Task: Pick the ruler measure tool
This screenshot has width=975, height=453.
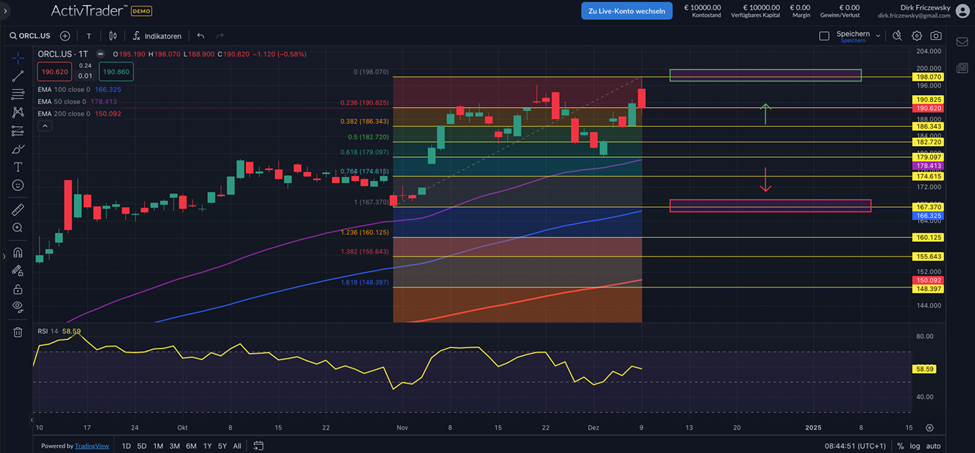Action: coord(18,210)
